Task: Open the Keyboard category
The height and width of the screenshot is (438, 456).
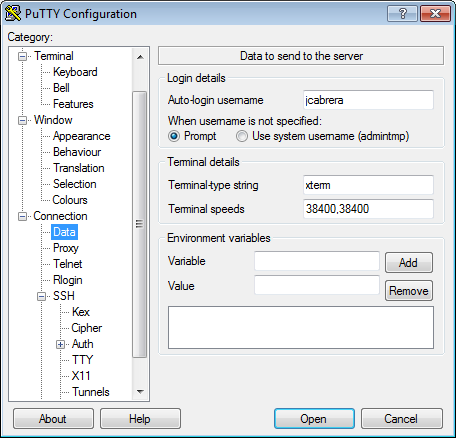Action: 75,72
